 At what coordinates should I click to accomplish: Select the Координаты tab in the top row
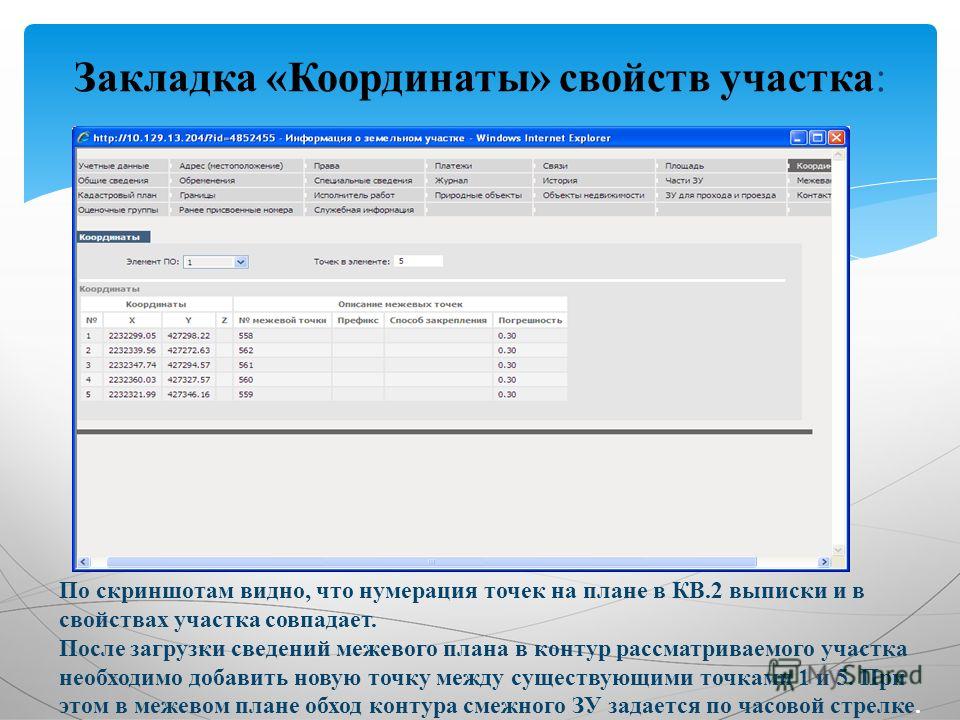(811, 166)
